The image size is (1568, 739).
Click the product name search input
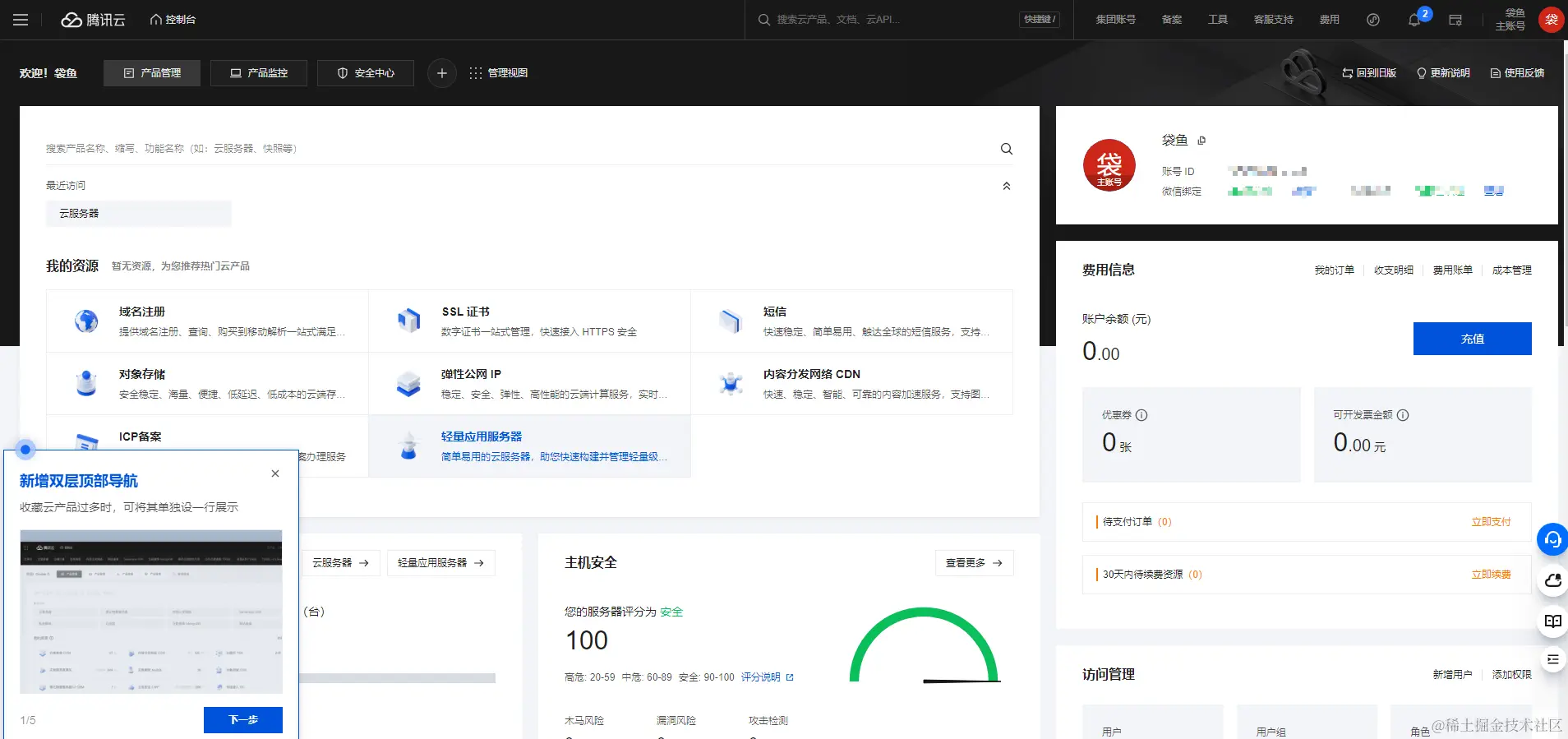(518, 149)
